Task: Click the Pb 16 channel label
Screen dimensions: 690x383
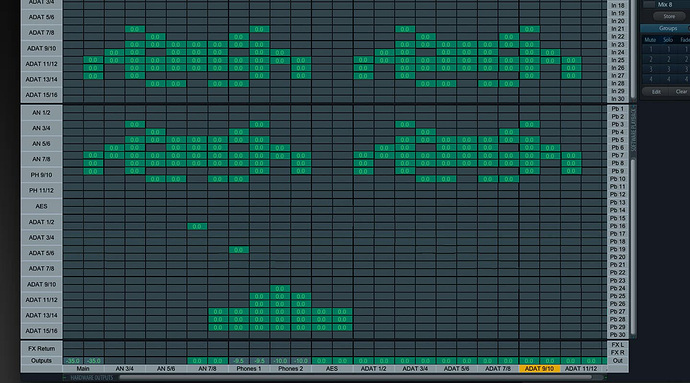Action: tap(617, 226)
